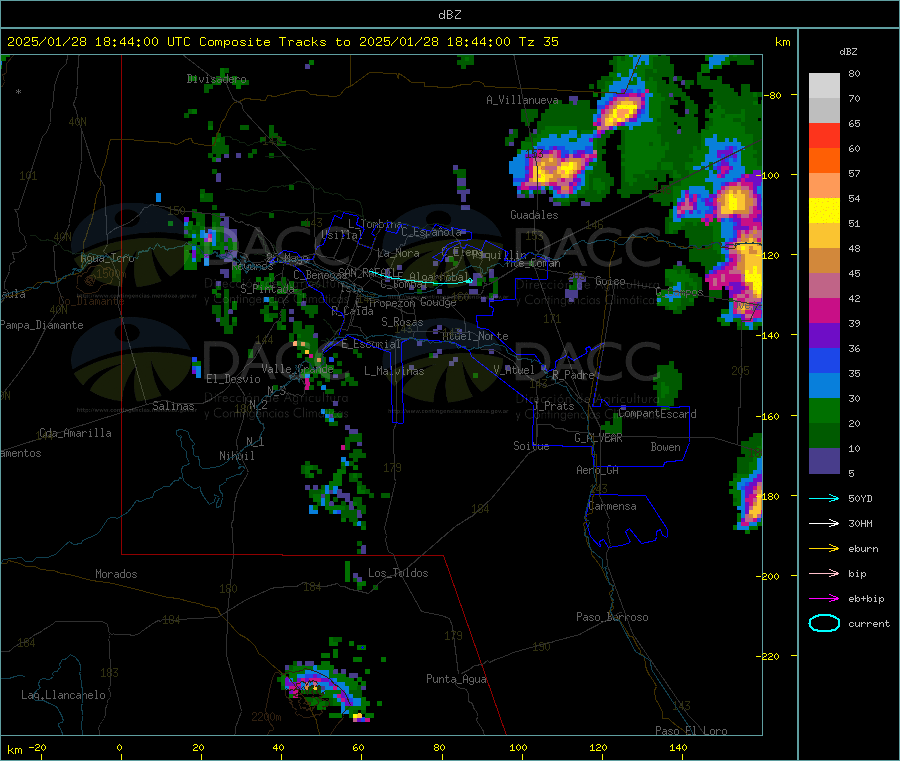Image resolution: width=900 pixels, height=761 pixels.
Task: Select the red 60 dBZ color swatch
Action: tap(824, 136)
